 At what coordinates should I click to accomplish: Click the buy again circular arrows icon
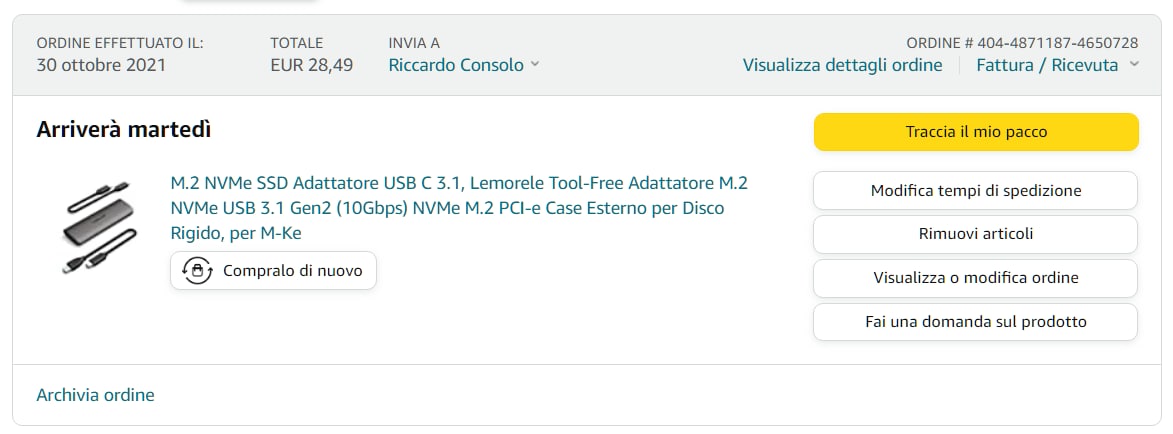point(197,271)
